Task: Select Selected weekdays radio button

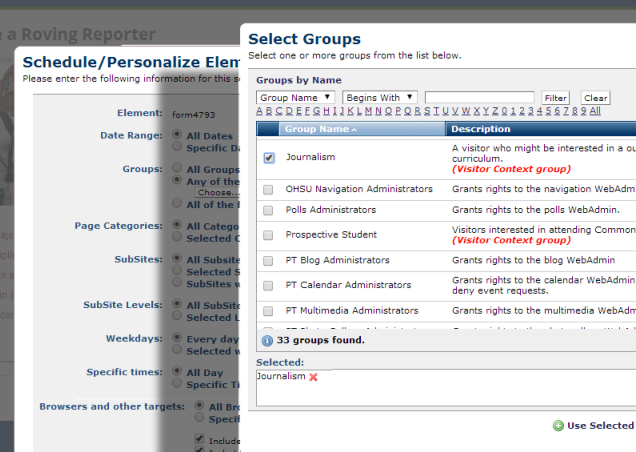Action: [x=177, y=349]
